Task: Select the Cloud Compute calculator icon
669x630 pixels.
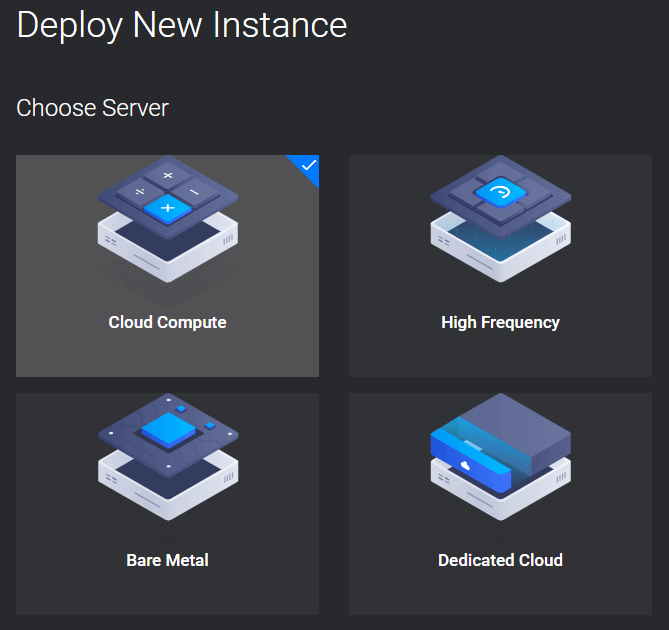Action: [168, 219]
